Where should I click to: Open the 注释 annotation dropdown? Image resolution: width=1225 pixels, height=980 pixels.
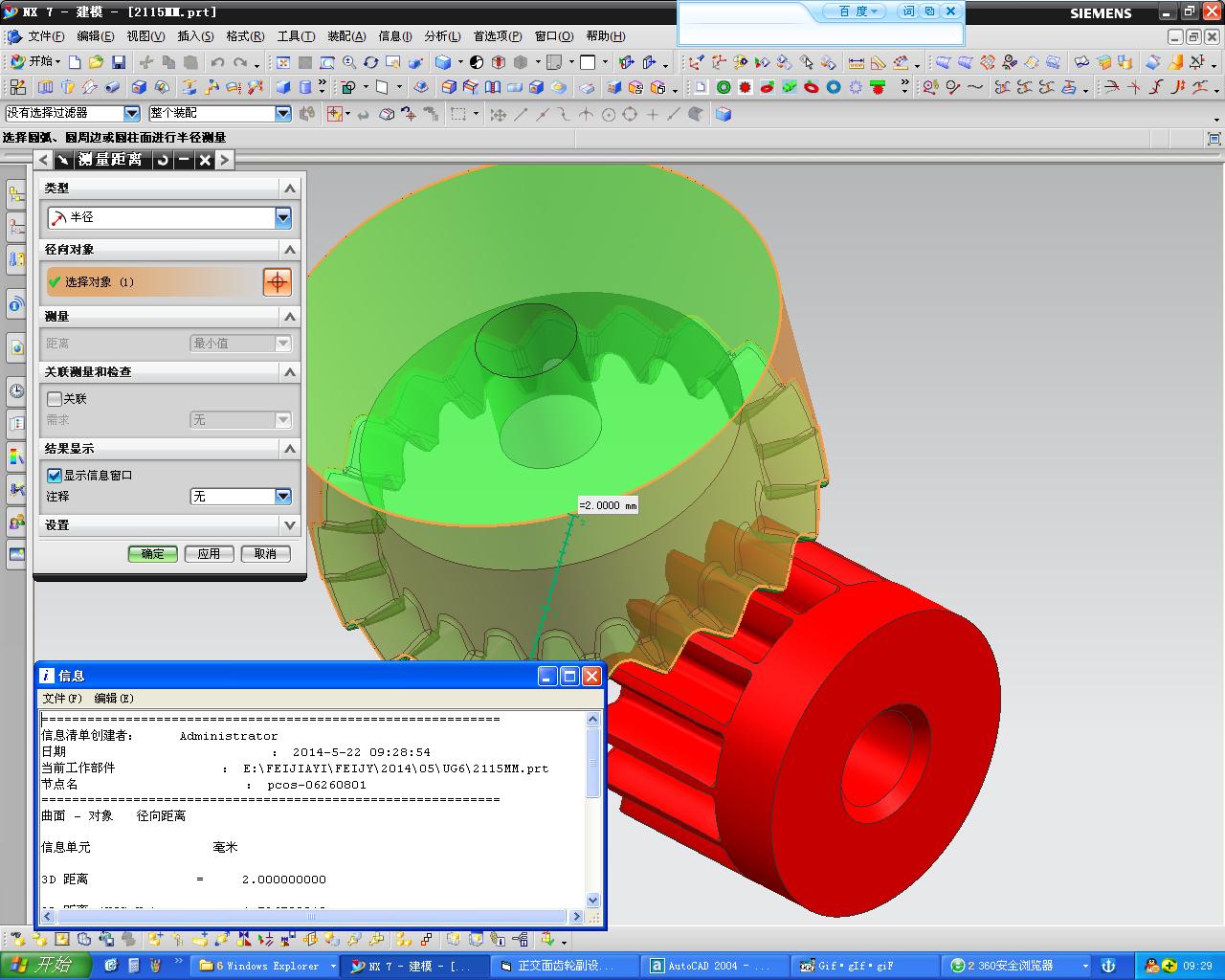(x=282, y=496)
